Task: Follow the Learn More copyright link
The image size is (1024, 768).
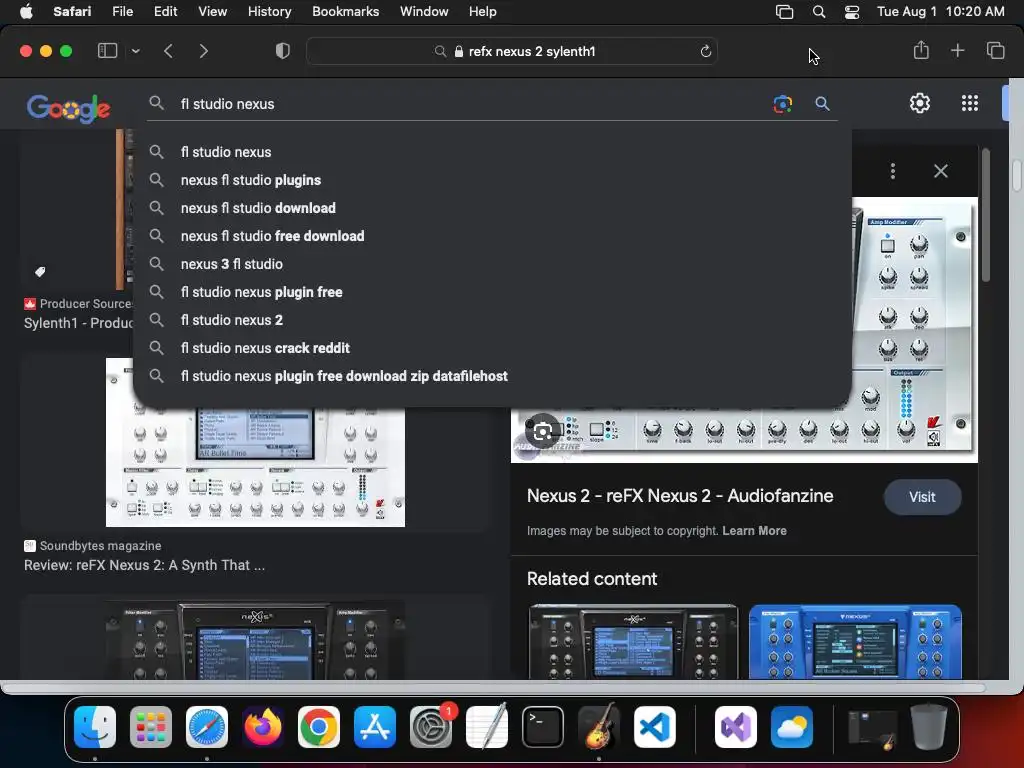Action: tap(754, 531)
